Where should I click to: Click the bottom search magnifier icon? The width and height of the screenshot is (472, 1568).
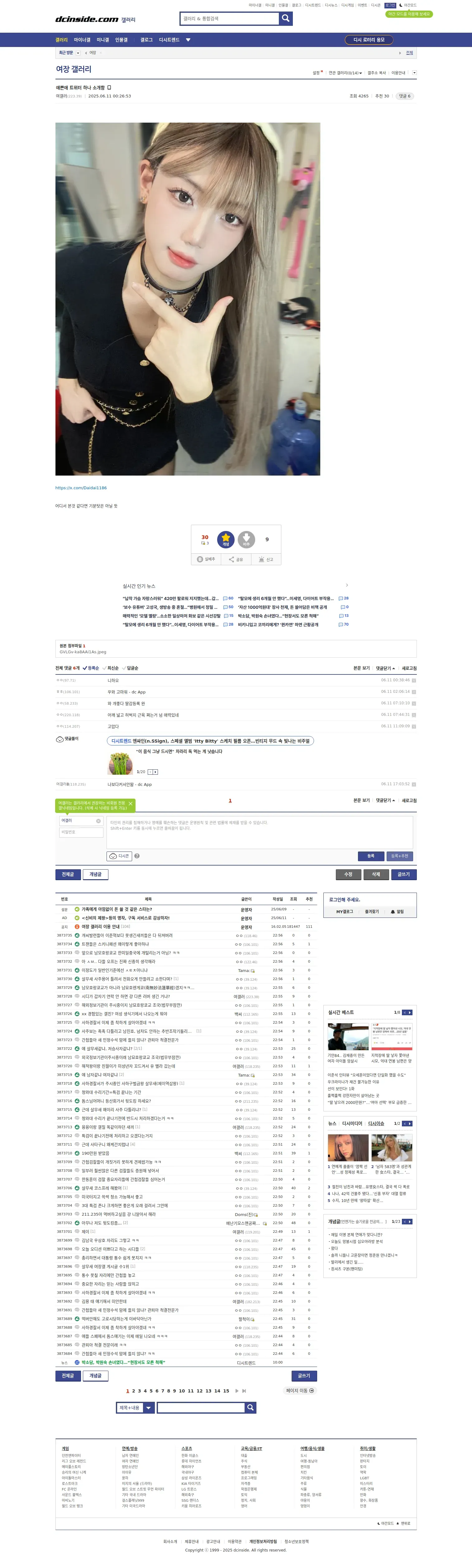(250, 1407)
